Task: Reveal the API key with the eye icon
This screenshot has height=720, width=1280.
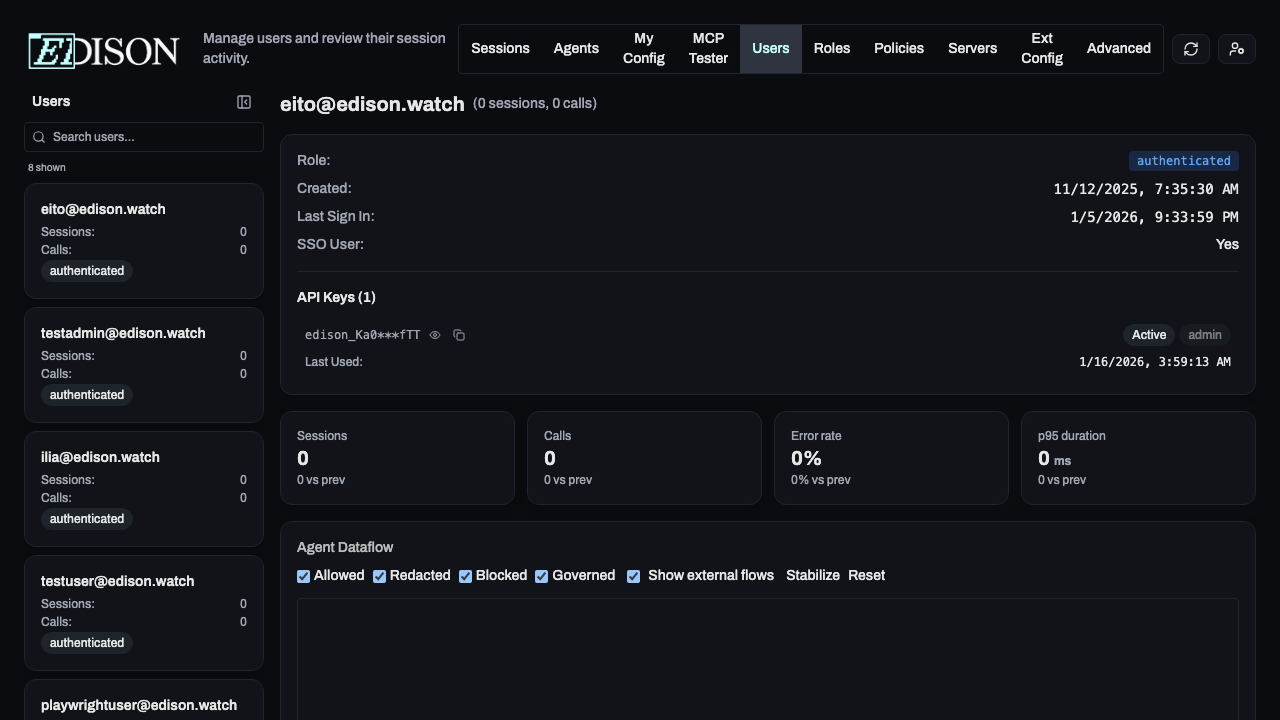Action: (435, 335)
